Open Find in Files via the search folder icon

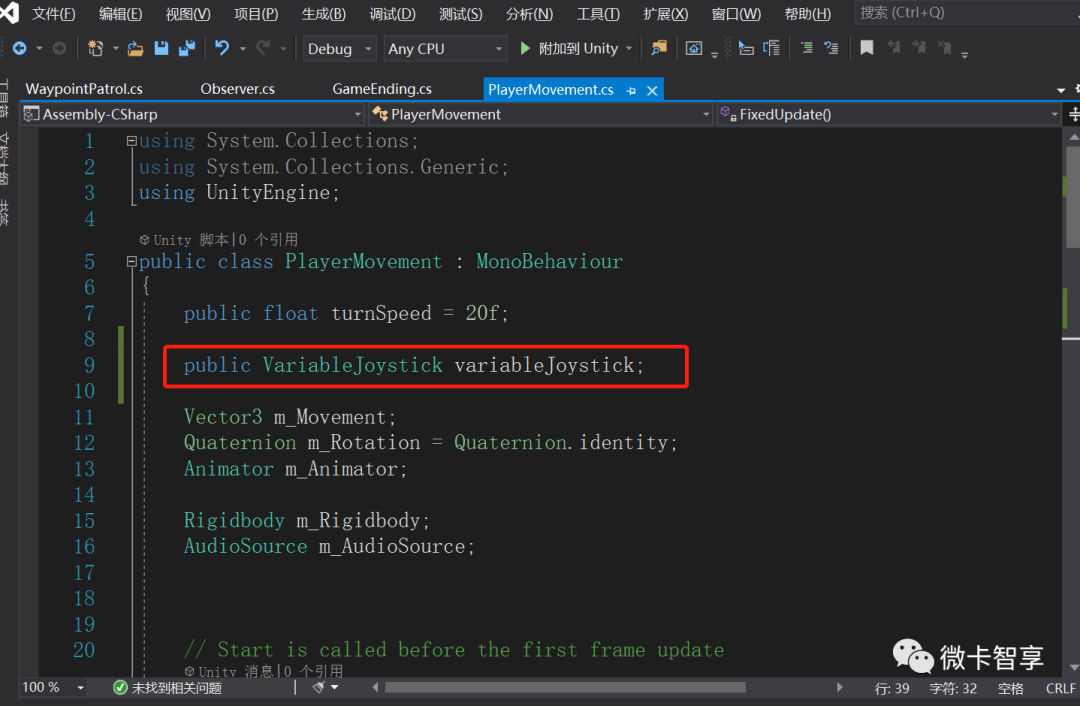(657, 48)
